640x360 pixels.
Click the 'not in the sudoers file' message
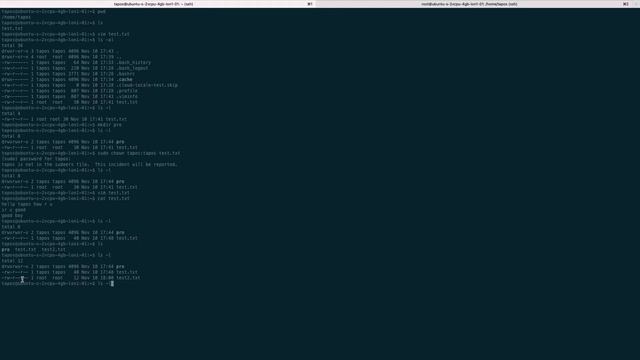pyautogui.click(x=89, y=164)
